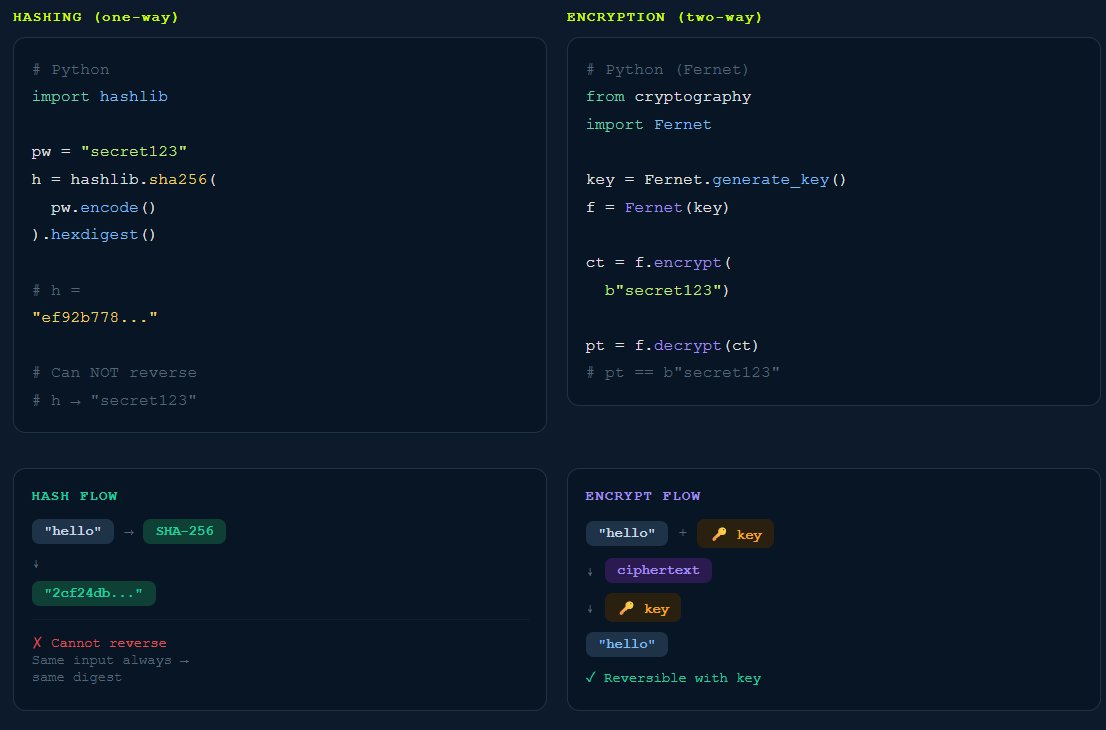Click the "# Python (Fernet)" comment
The height and width of the screenshot is (730, 1106).
pyautogui.click(x=667, y=69)
